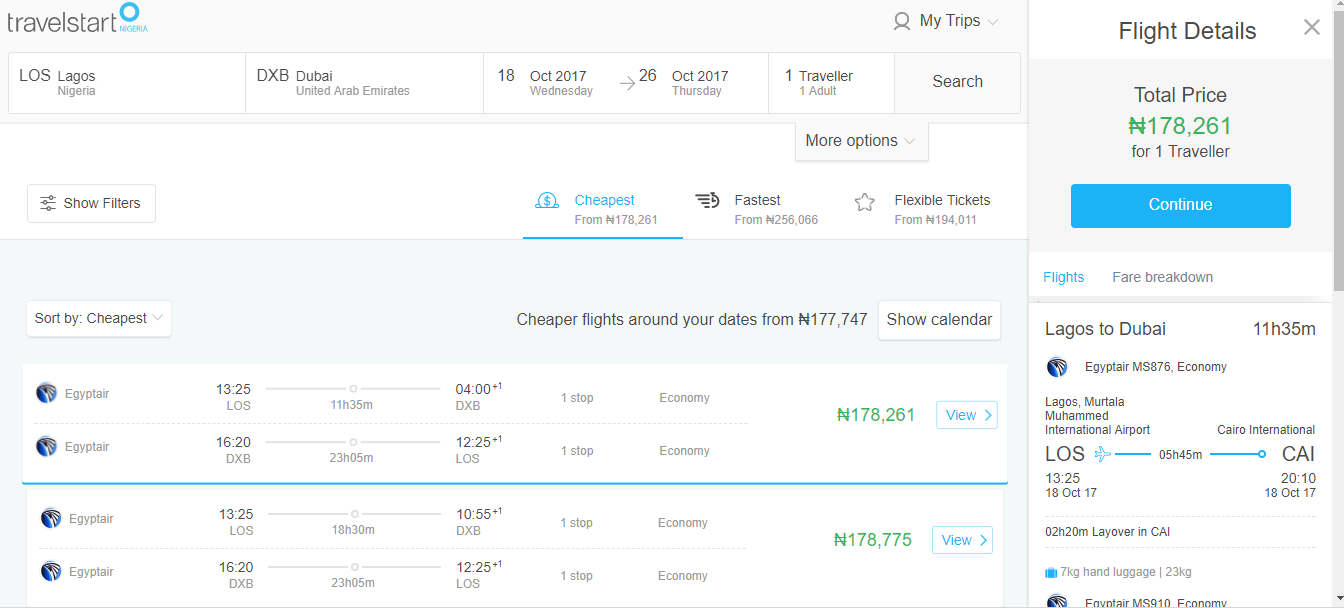The width and height of the screenshot is (1344, 608).
Task: Click the 'for 1 Traveller' text
Action: click(1180, 152)
